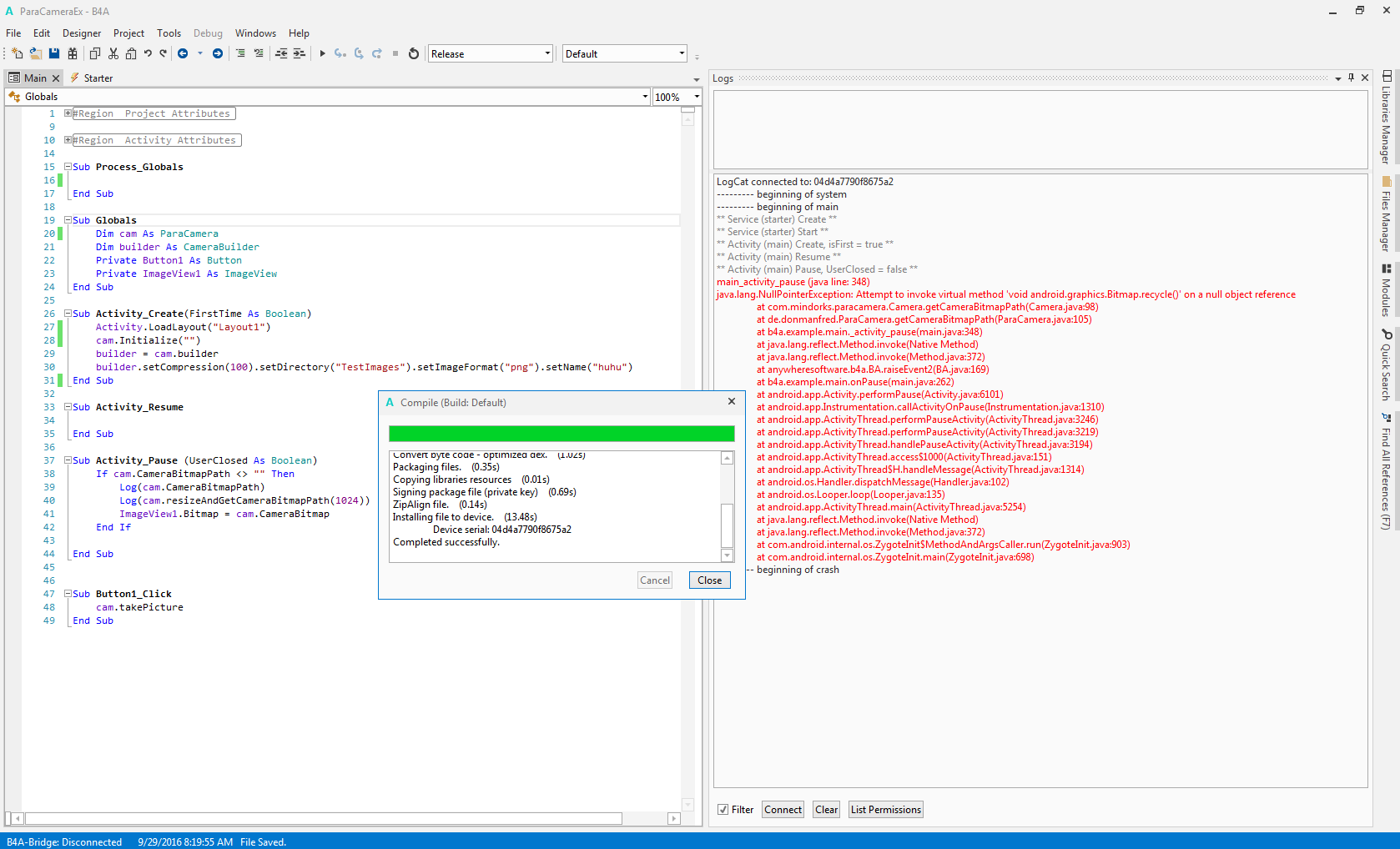The image size is (1400, 849).
Task: Click the Copy toolbar icon
Action: pos(95,53)
